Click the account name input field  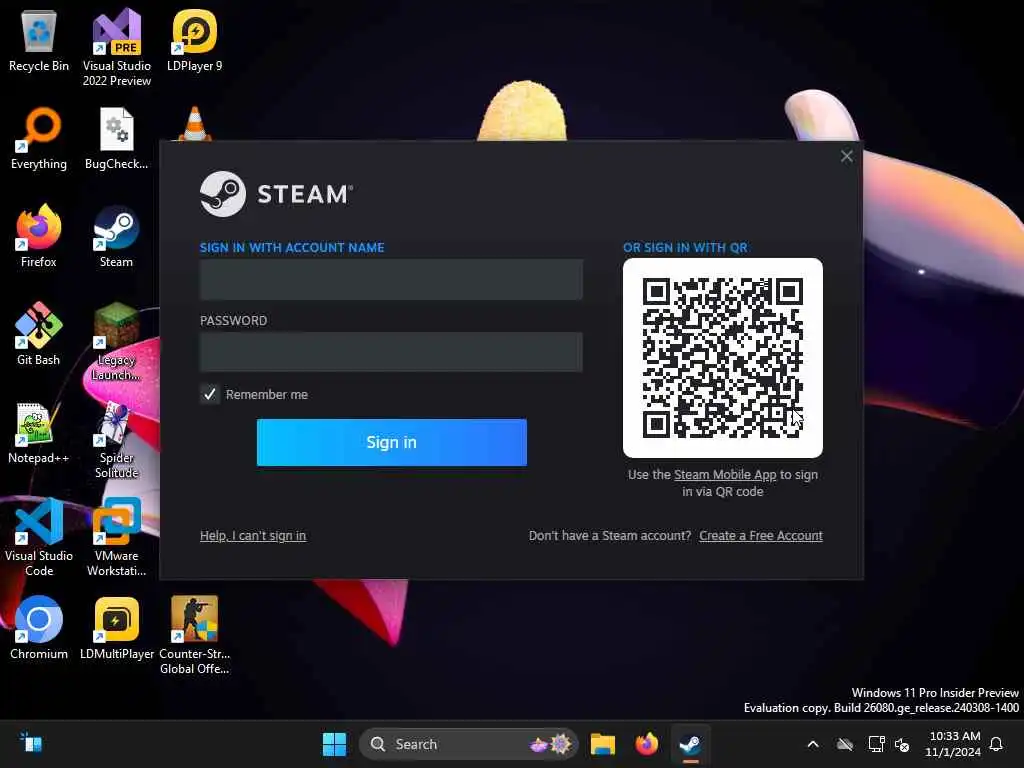pyautogui.click(x=391, y=280)
